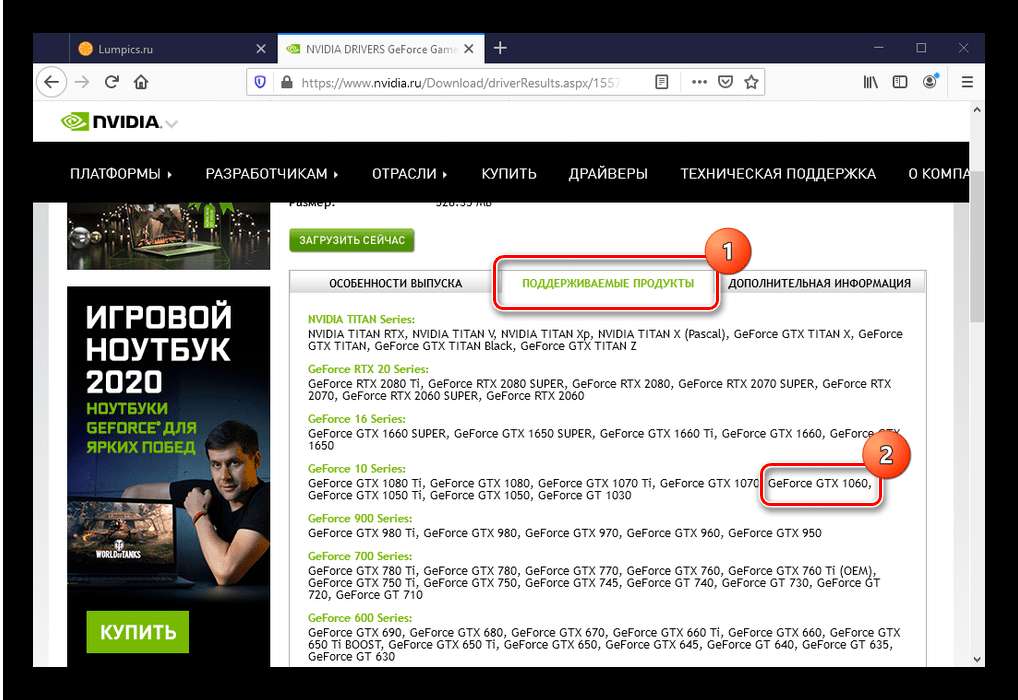This screenshot has width=1018, height=700.
Task: Click the page vertical scrollbar thumb
Action: coord(976,246)
